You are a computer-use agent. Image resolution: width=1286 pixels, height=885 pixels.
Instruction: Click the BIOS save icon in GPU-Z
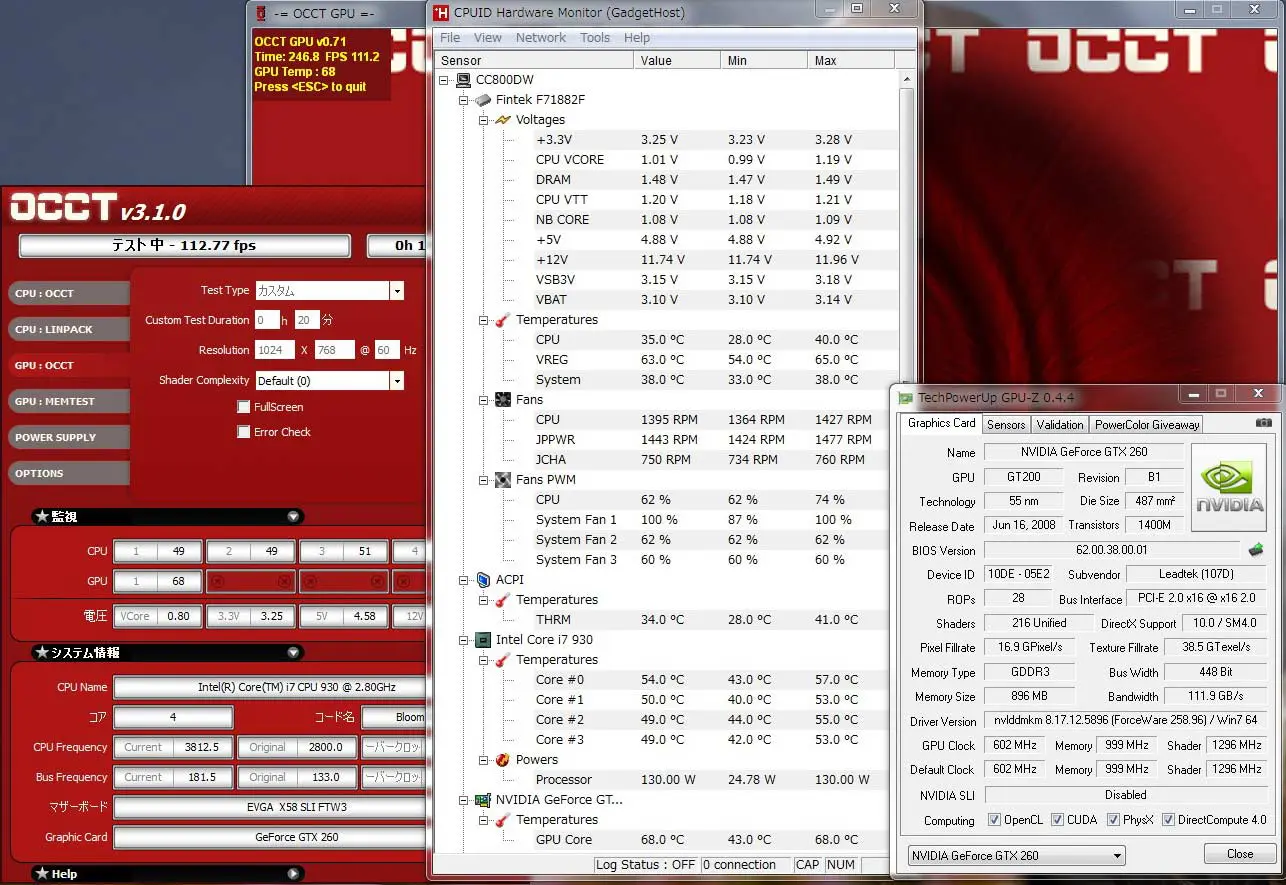pos(1256,549)
